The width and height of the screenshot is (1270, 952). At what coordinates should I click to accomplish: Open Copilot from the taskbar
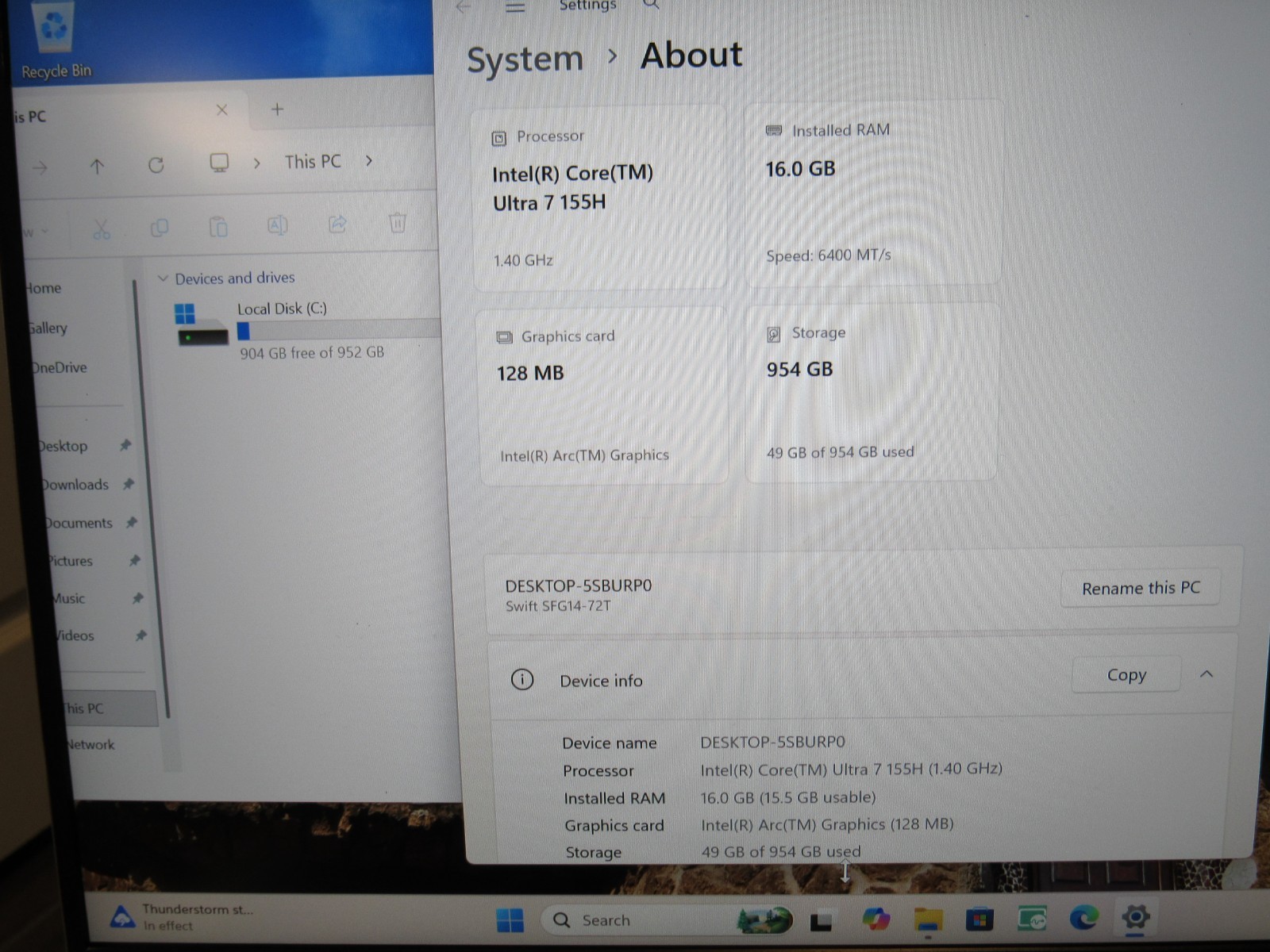(x=876, y=919)
